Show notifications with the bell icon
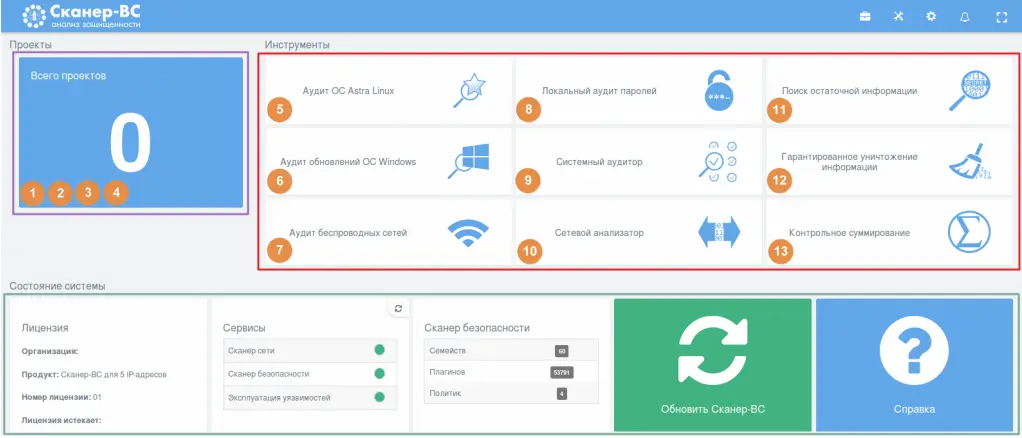 (x=965, y=16)
